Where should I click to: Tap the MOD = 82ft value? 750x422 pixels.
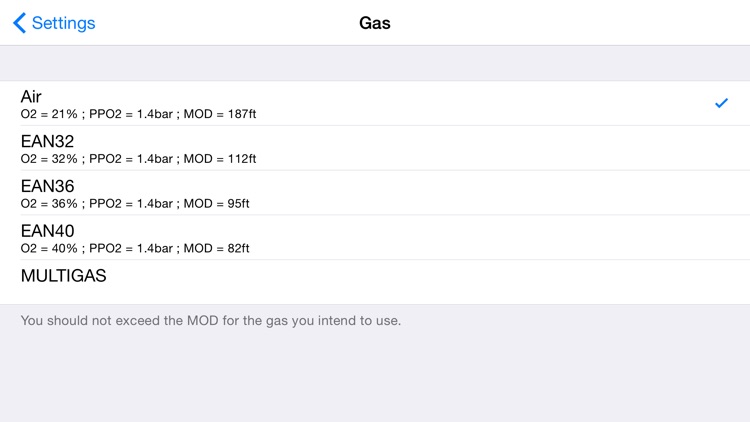pos(217,249)
